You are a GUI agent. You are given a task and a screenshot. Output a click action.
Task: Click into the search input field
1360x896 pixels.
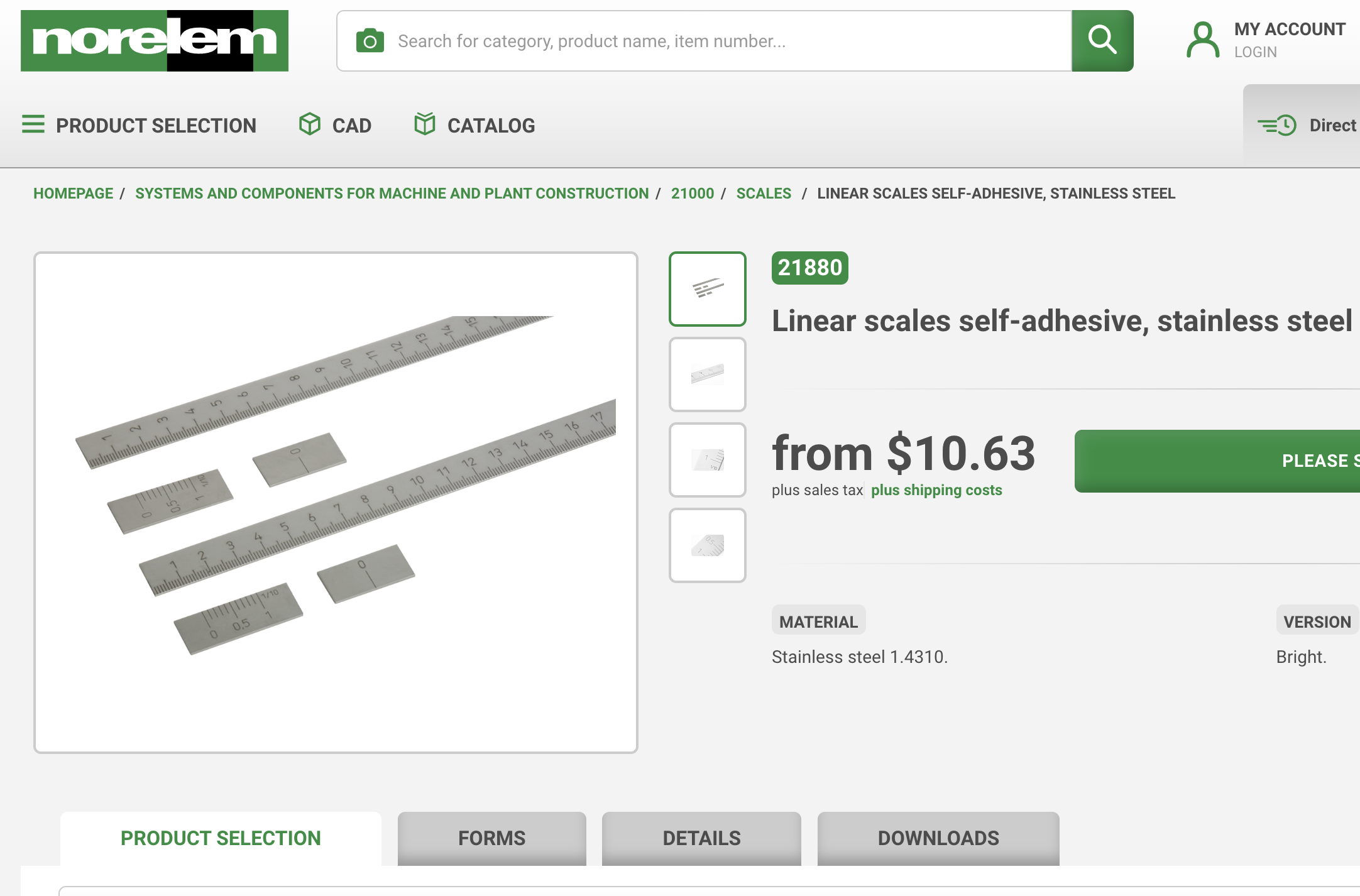(x=729, y=41)
